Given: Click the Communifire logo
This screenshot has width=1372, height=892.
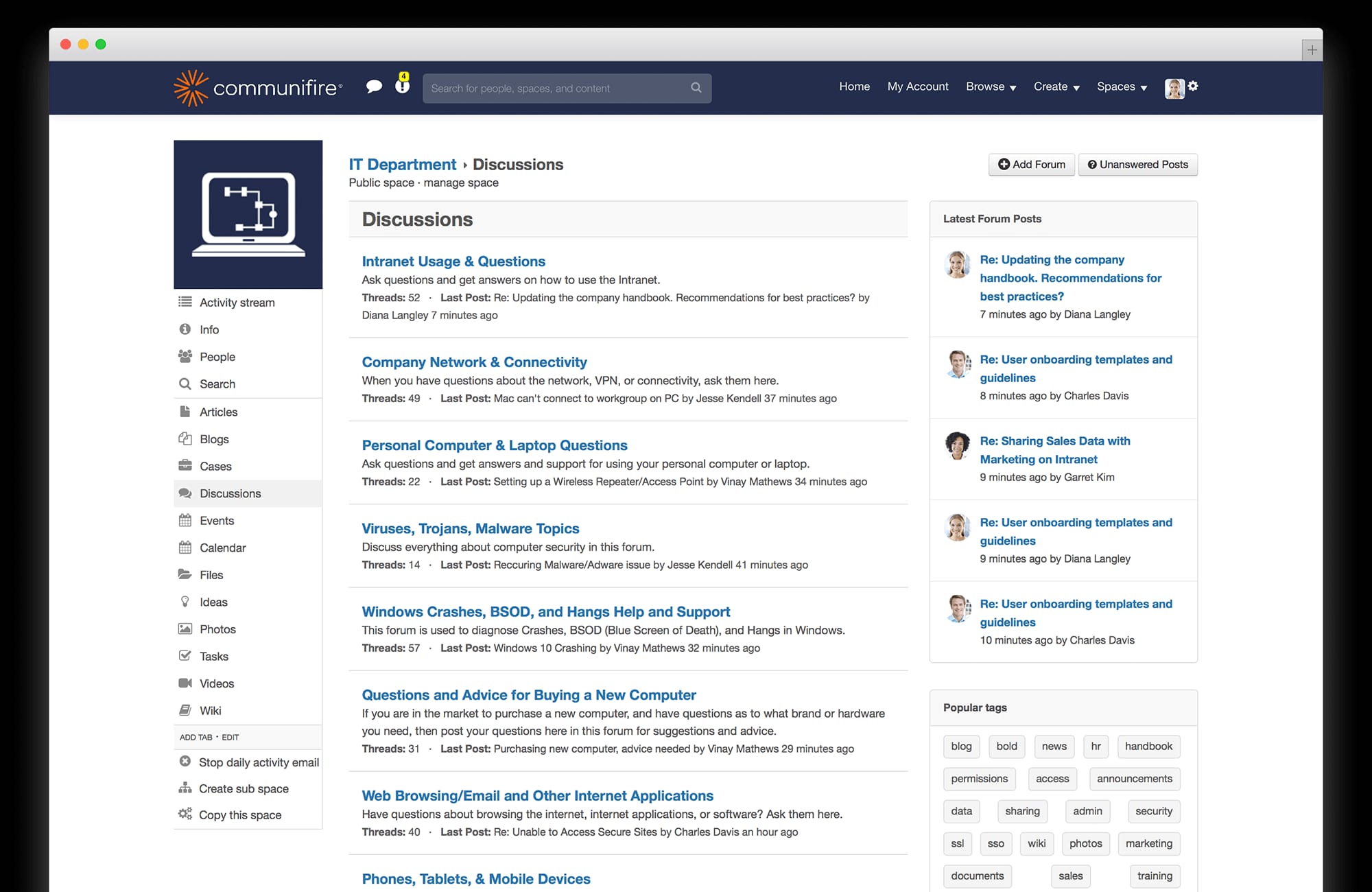Looking at the screenshot, I should (x=258, y=88).
